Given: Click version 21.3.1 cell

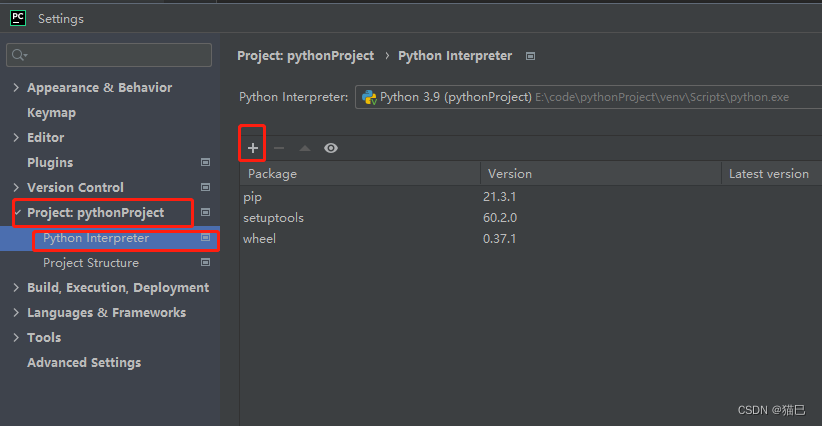Looking at the screenshot, I should click(500, 197).
